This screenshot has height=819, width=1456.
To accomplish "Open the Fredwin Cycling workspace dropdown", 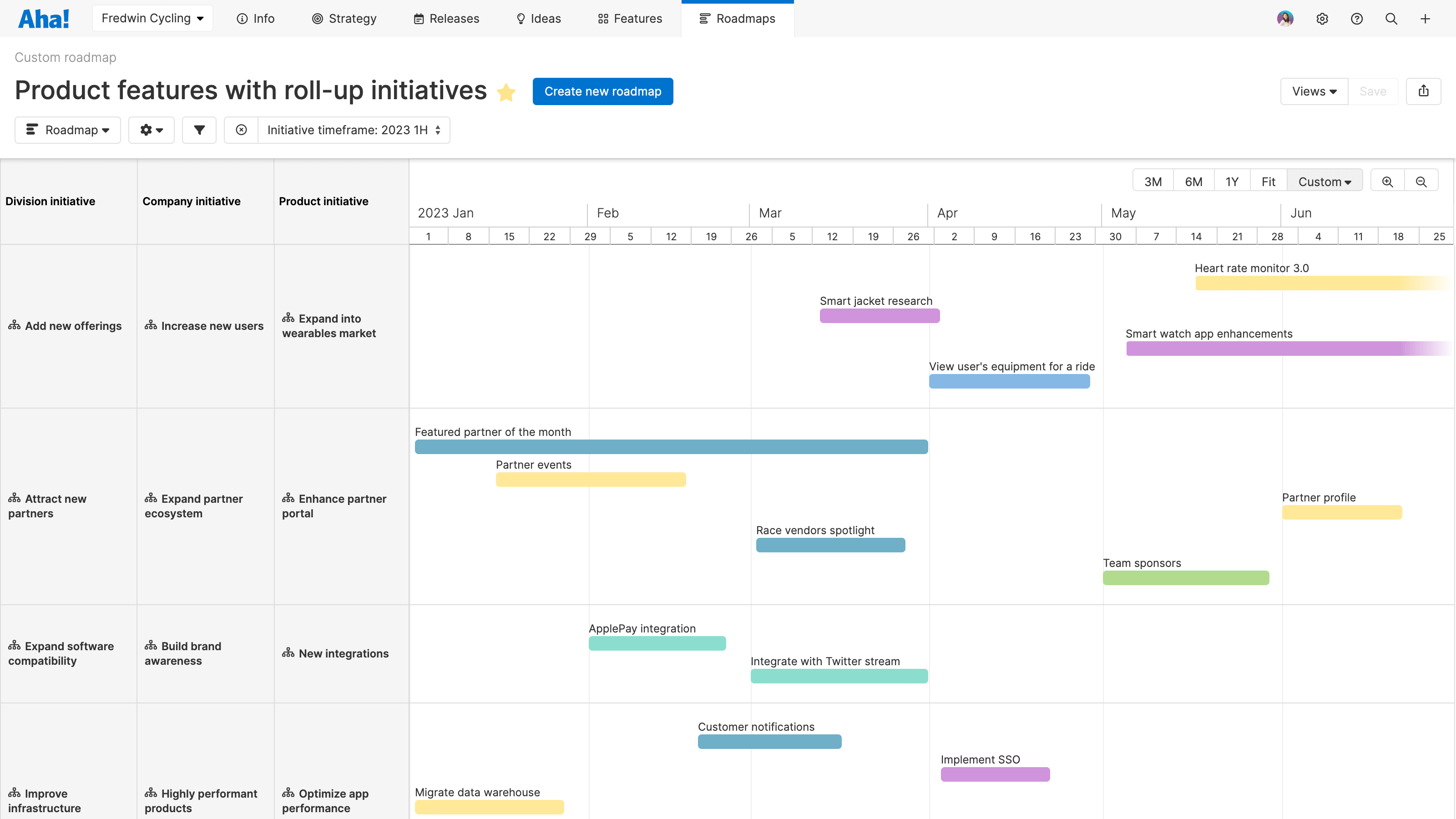I will pyautogui.click(x=152, y=18).
